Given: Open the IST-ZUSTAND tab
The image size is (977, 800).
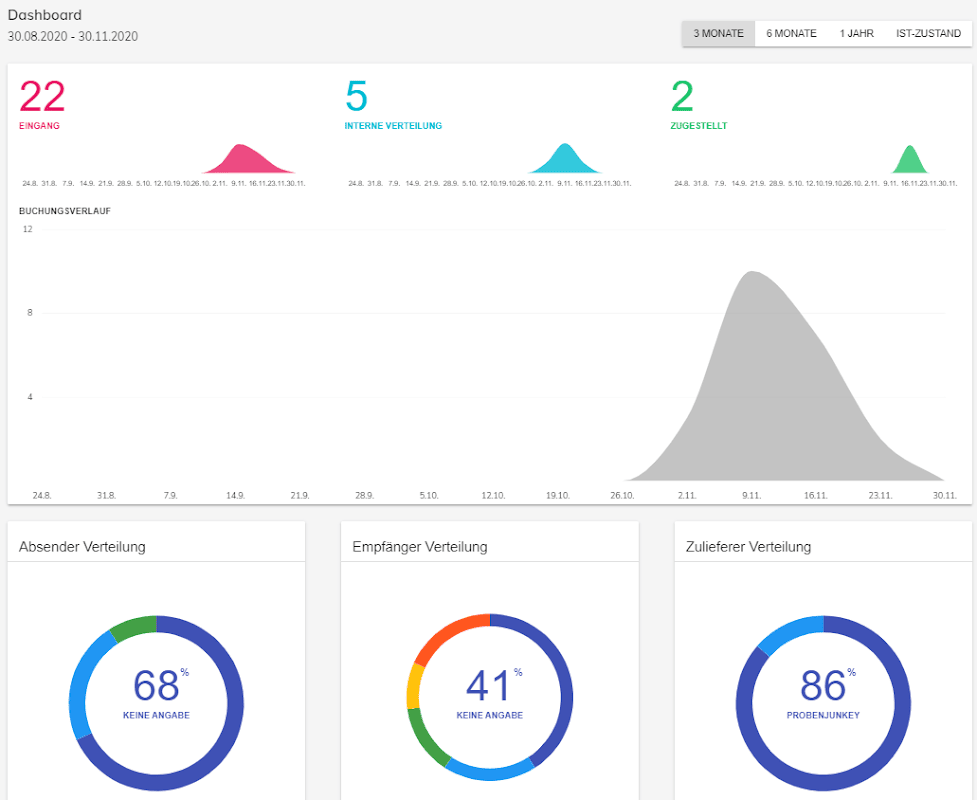Looking at the screenshot, I should tap(928, 34).
